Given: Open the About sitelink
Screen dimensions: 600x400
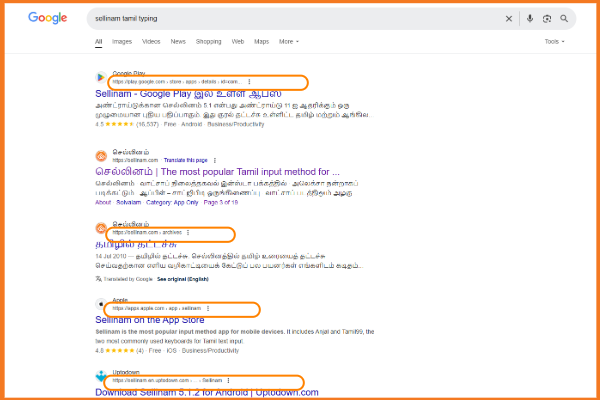Looking at the screenshot, I should 103,202.
